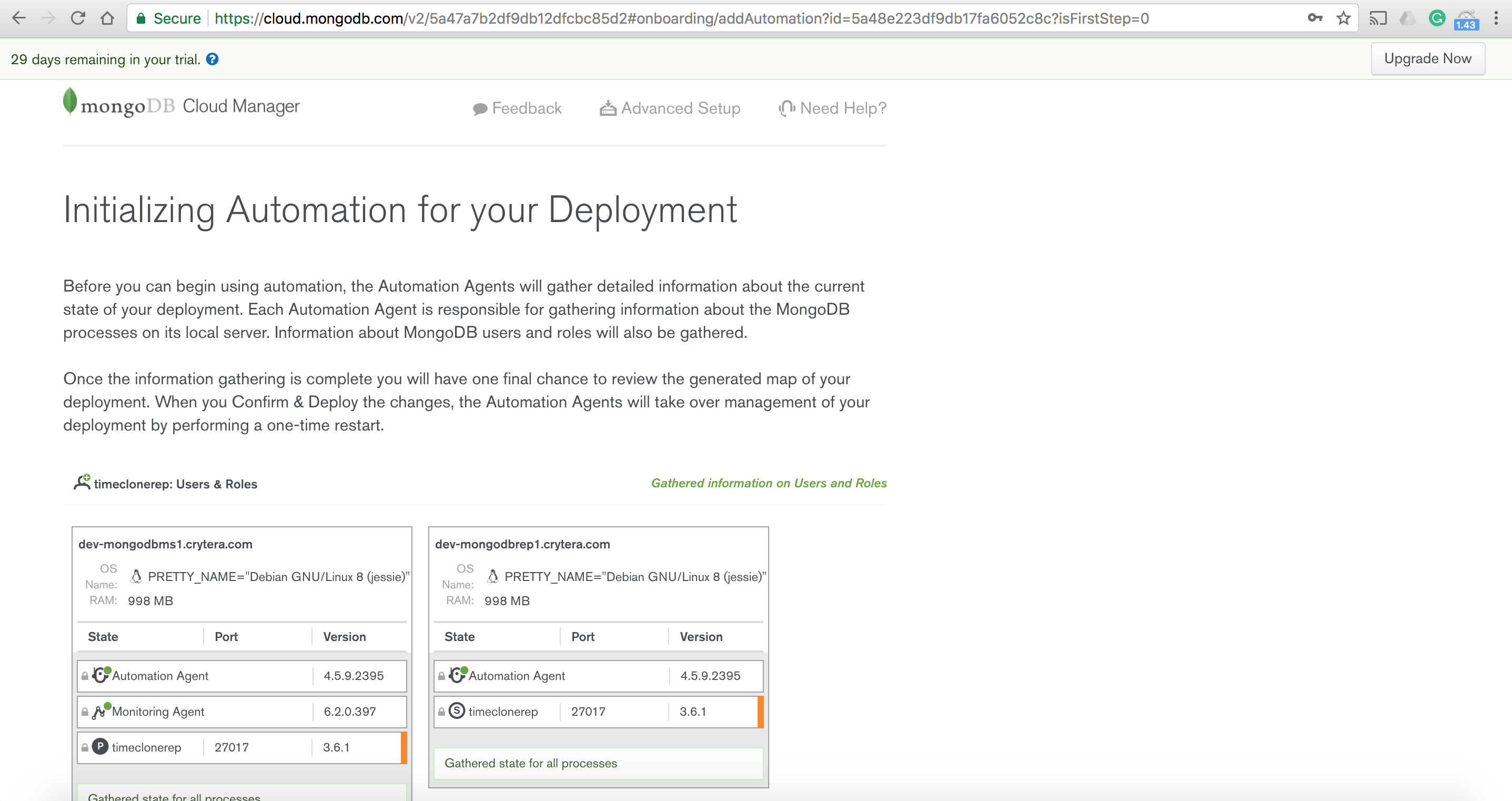Click the MongoDB leaf logo
The width and height of the screenshot is (1512, 801).
click(70, 102)
